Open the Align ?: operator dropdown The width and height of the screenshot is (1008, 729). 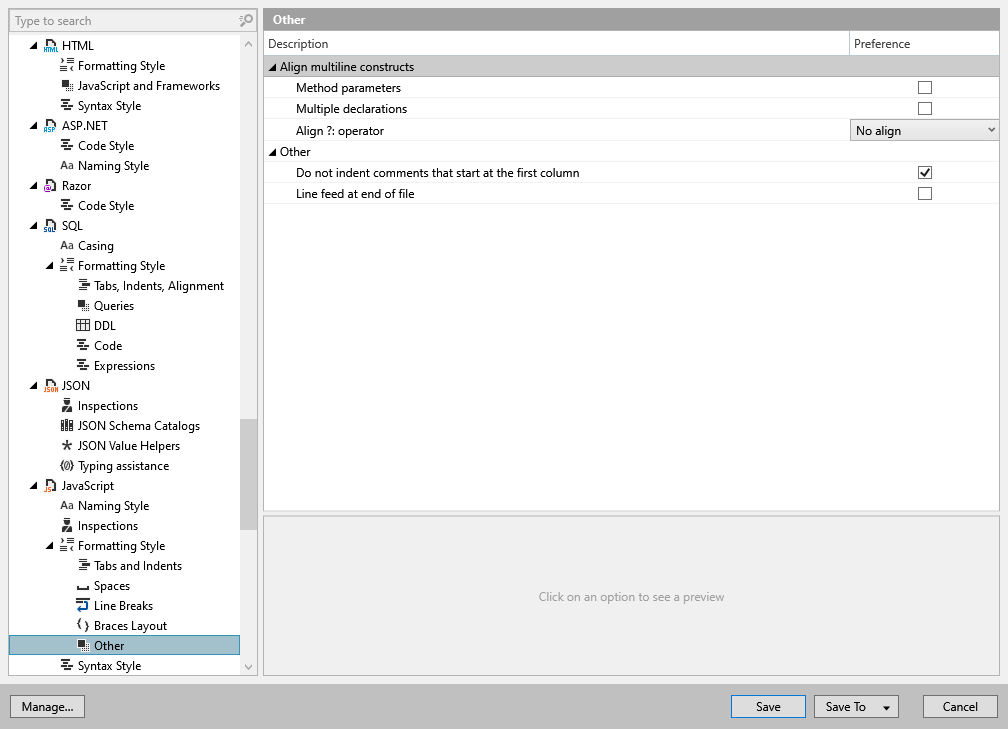coord(924,131)
